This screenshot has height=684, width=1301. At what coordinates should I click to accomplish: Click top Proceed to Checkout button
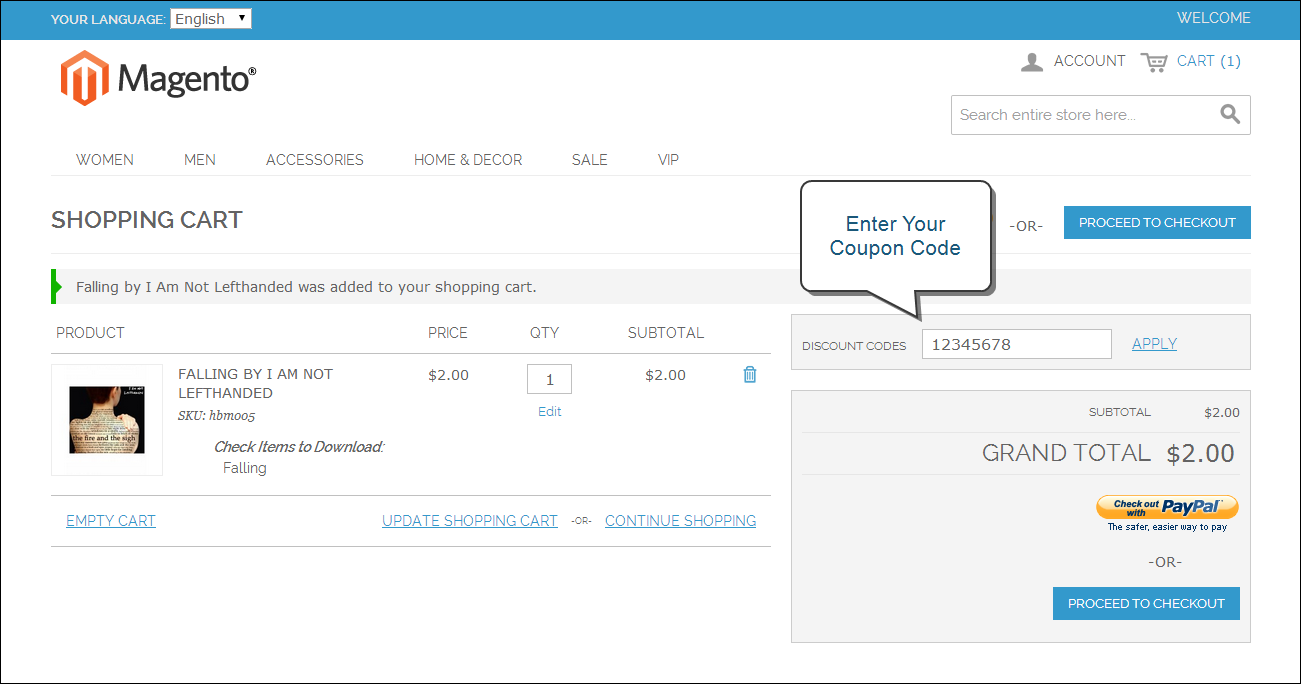(x=1157, y=223)
